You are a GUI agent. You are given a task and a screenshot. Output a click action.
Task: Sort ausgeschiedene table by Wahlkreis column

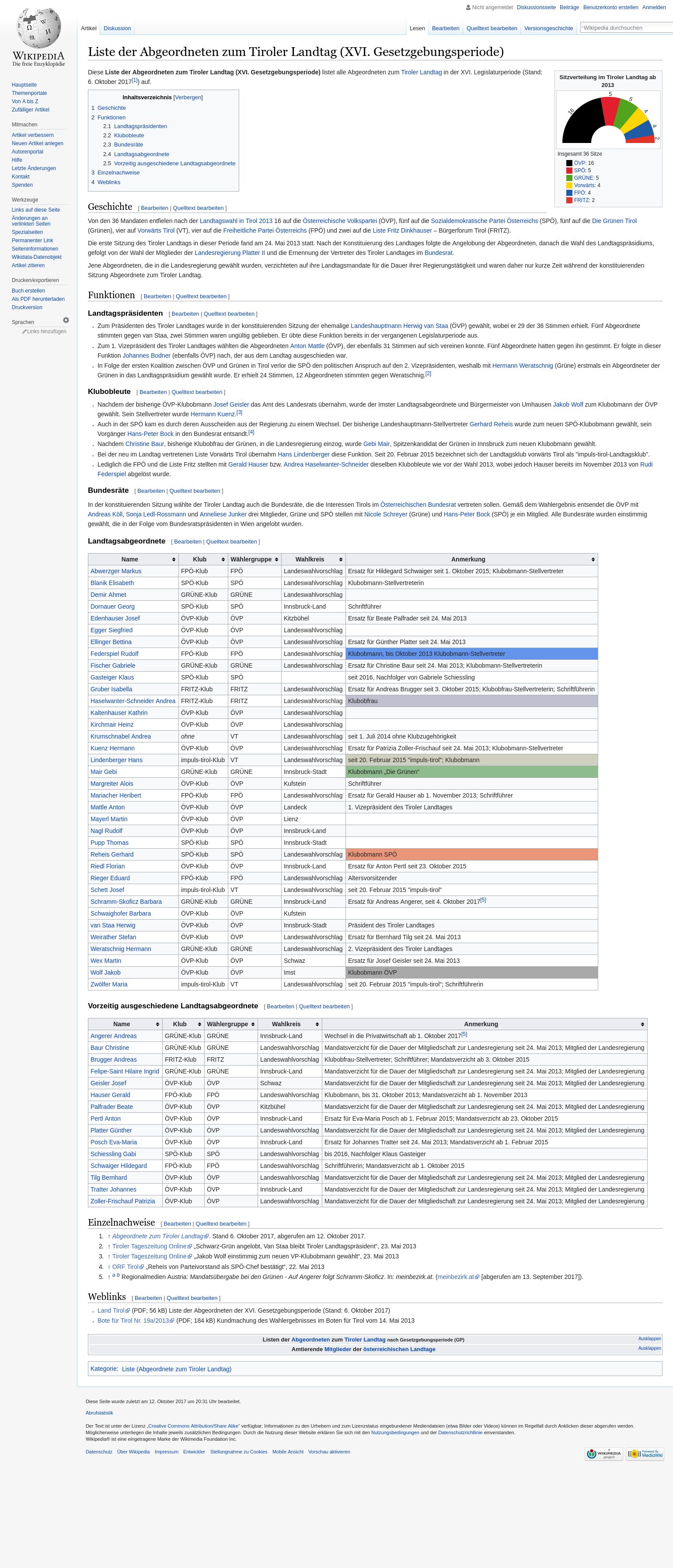click(289, 1024)
